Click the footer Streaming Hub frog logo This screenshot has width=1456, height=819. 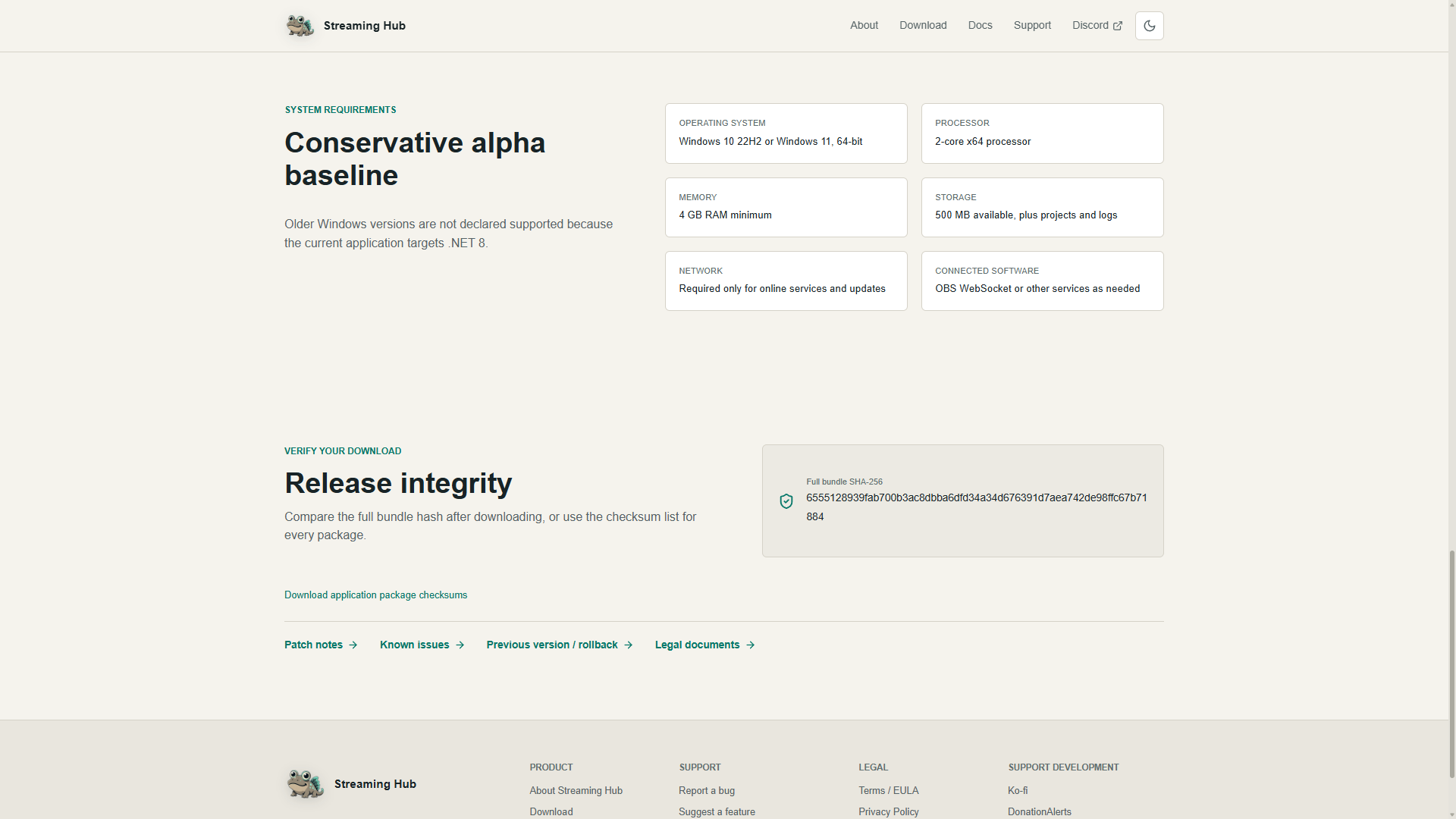[305, 784]
